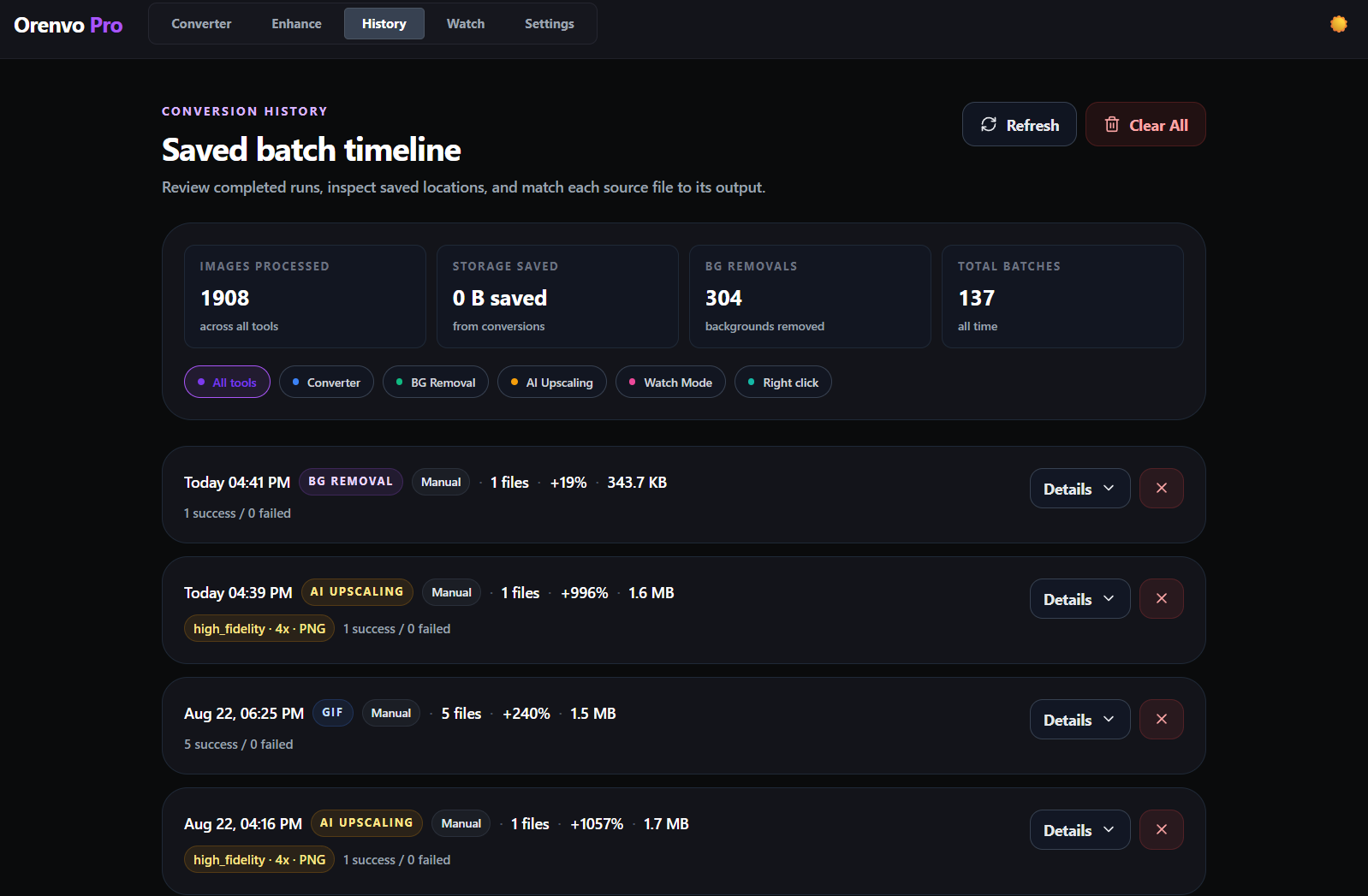The width and height of the screenshot is (1368, 896).
Task: Click the BG REMOVAL badge on 04:41 PM batch
Action: [x=351, y=482]
